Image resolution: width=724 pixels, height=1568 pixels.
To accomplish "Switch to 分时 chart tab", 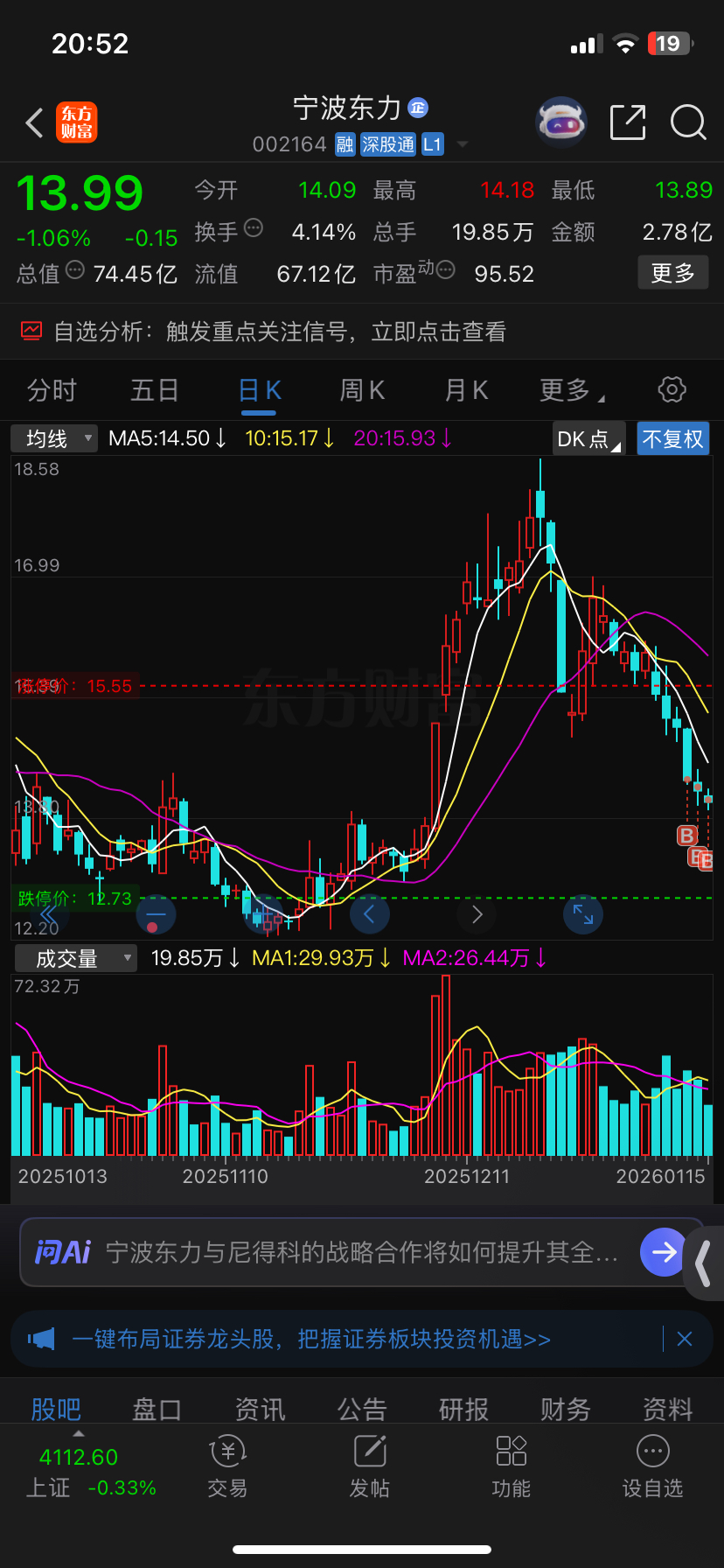I will pos(52,390).
